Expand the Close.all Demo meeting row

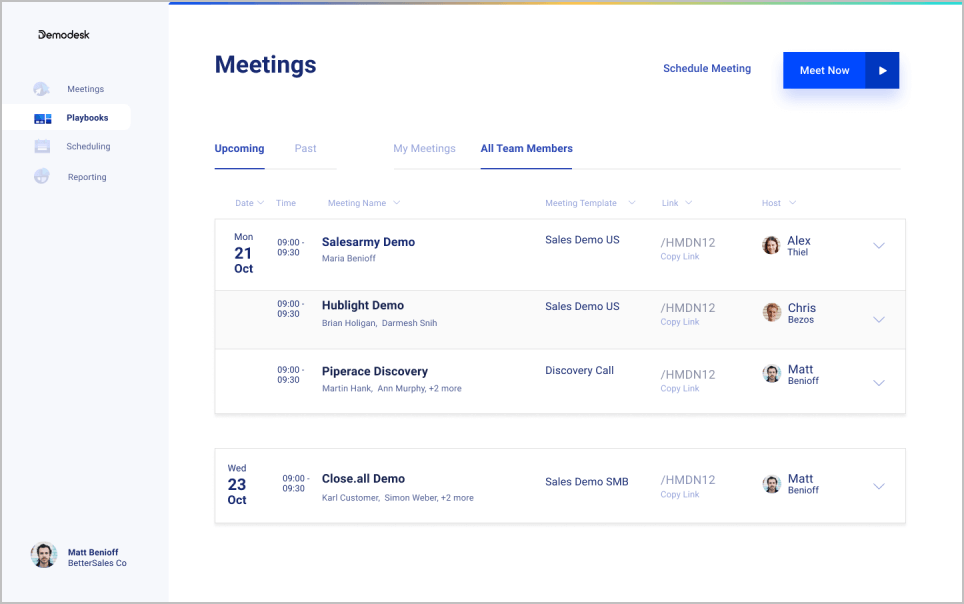pos(879,486)
